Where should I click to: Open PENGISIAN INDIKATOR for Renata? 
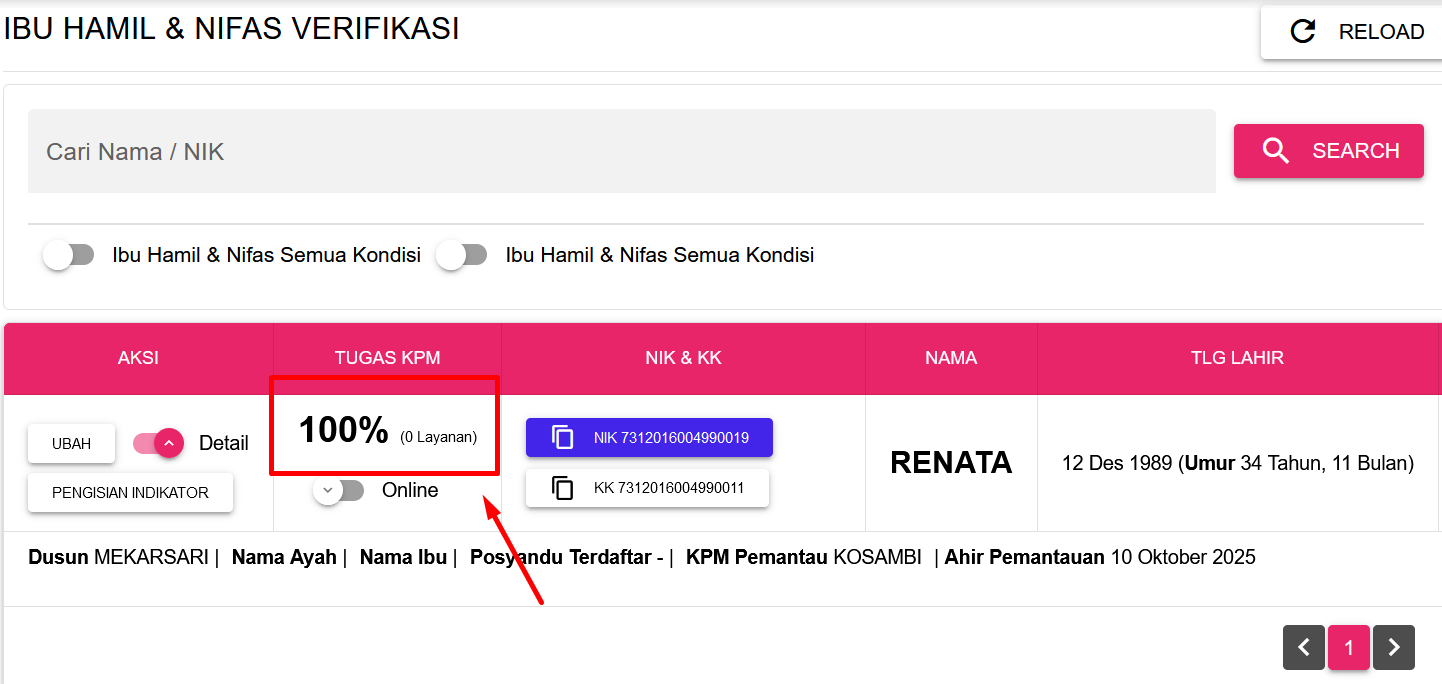[x=130, y=493]
